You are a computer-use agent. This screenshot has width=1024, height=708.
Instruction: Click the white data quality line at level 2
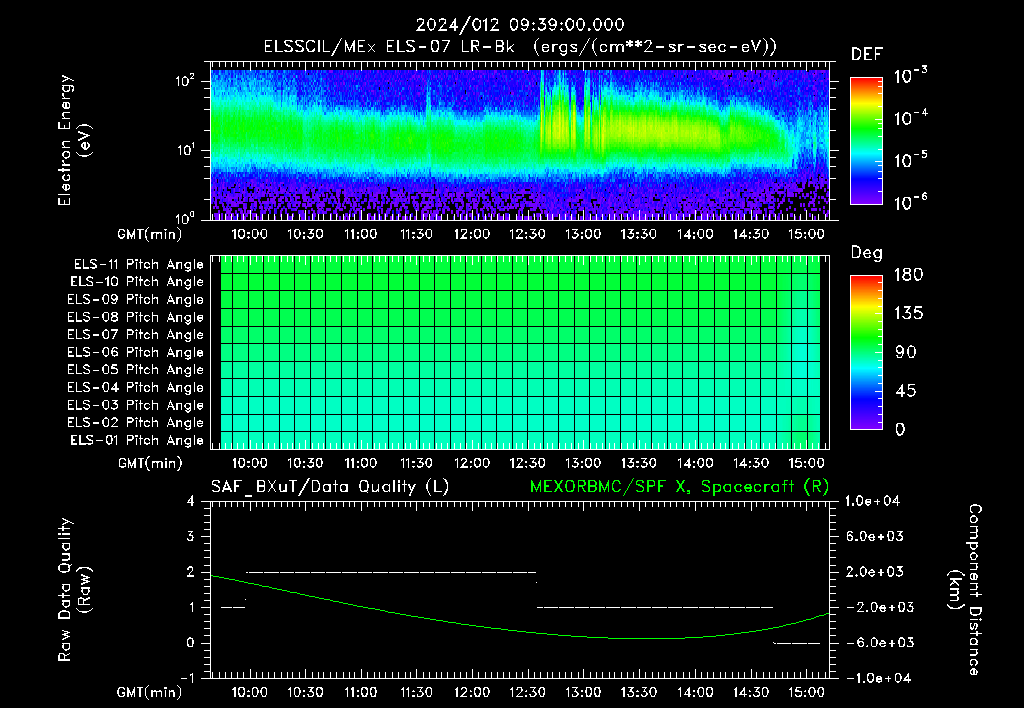tap(391, 572)
